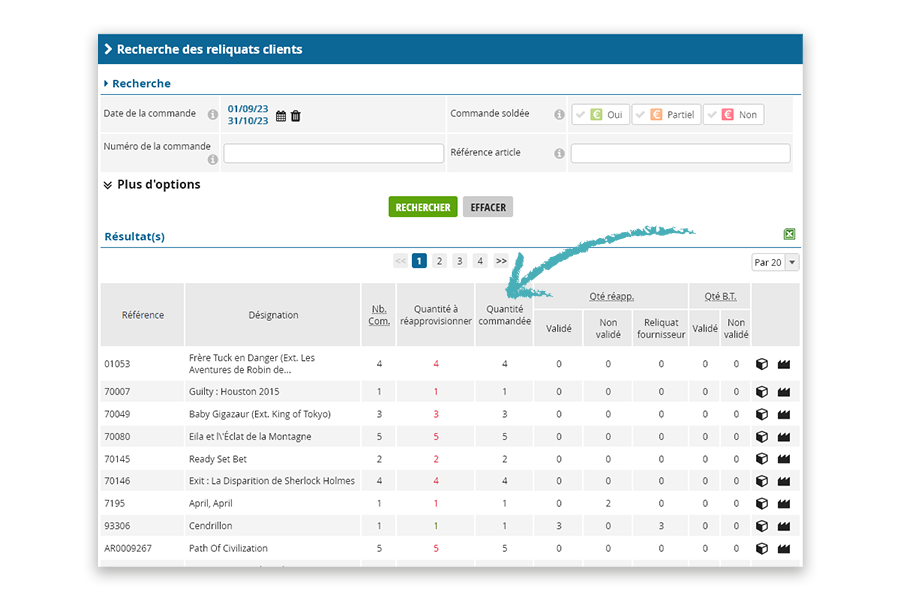Go to results page 1
Viewport: 900px width, 600px height.
point(419,261)
